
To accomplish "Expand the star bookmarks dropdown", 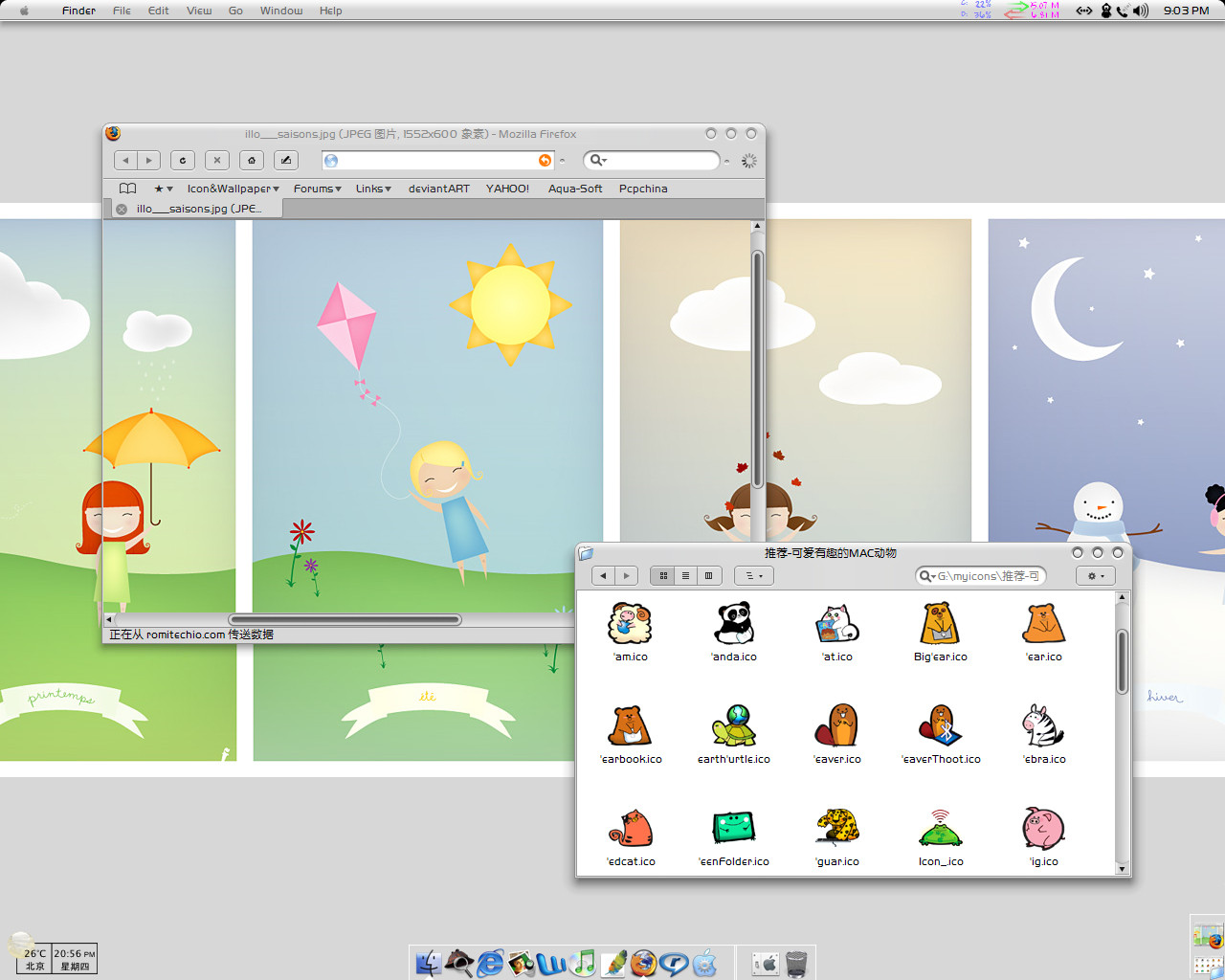I will pos(164,189).
